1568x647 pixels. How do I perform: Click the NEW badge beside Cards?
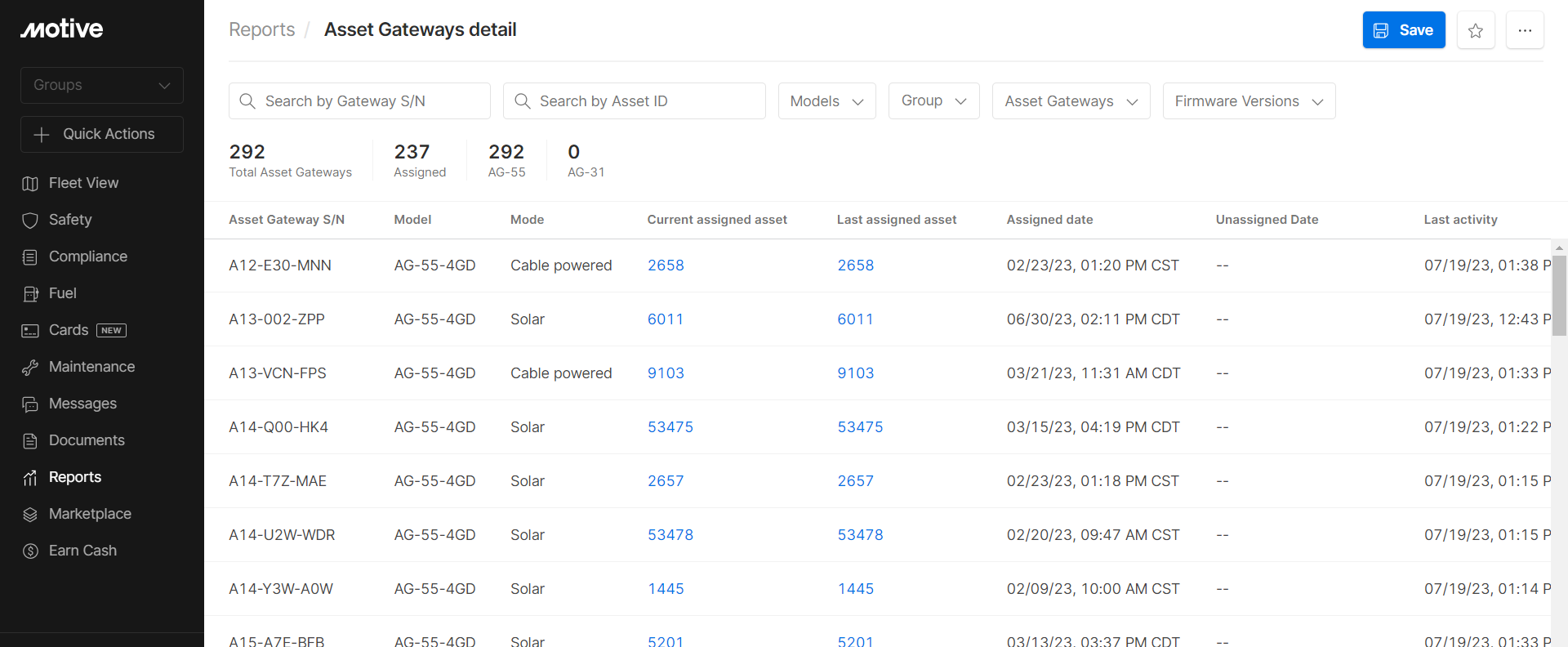[111, 331]
